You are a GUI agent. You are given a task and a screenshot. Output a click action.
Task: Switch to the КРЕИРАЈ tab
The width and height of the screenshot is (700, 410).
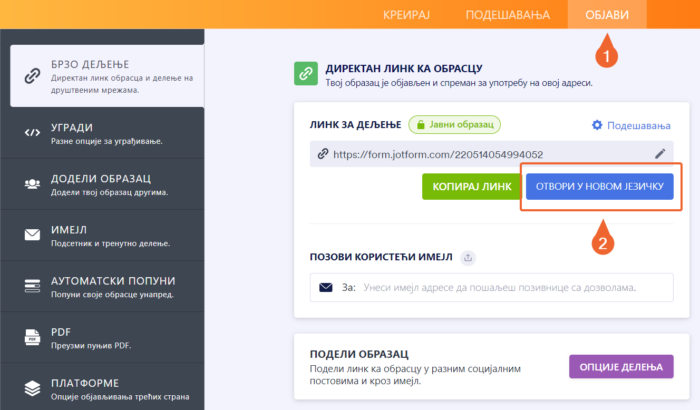[x=406, y=15]
